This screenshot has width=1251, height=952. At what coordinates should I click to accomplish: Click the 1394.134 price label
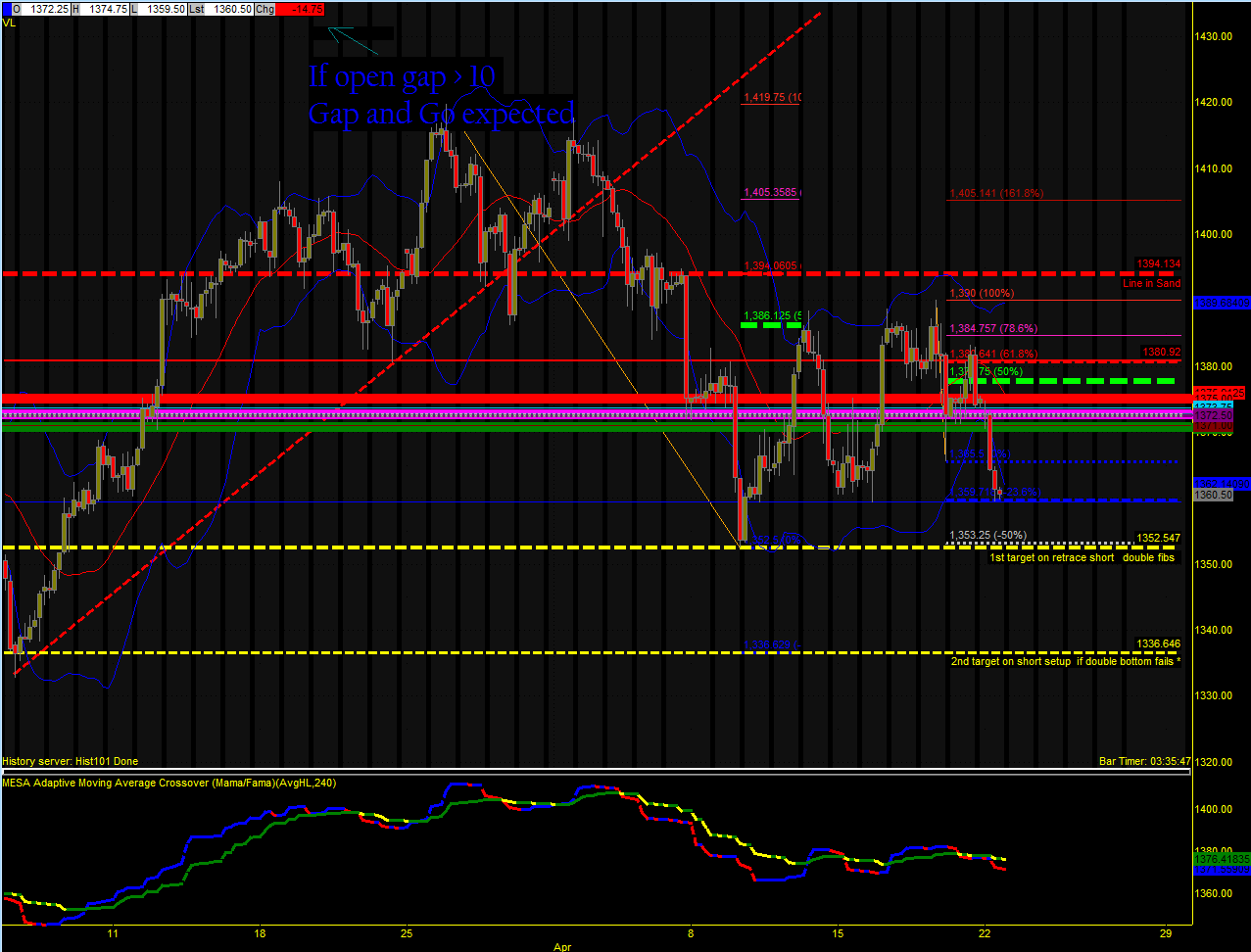click(x=1159, y=263)
